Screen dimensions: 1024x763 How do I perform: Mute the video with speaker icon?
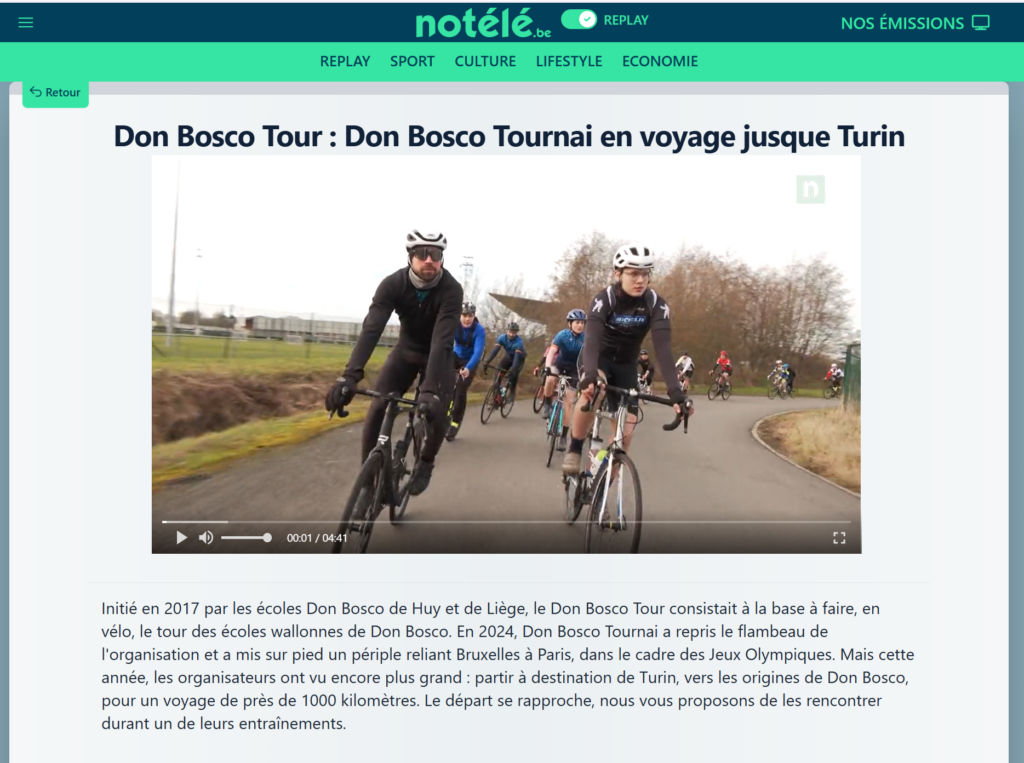point(206,538)
